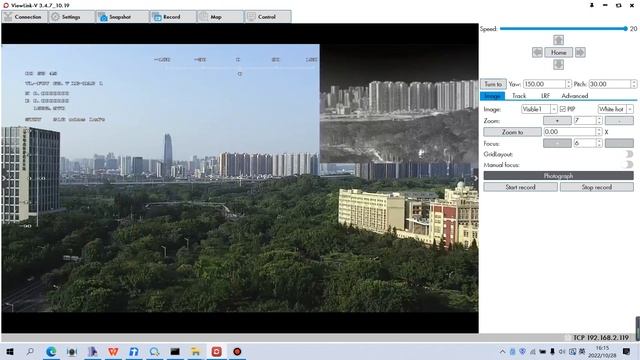Open the Connection toolbar item
This screenshot has height=360, width=640.
(24, 17)
